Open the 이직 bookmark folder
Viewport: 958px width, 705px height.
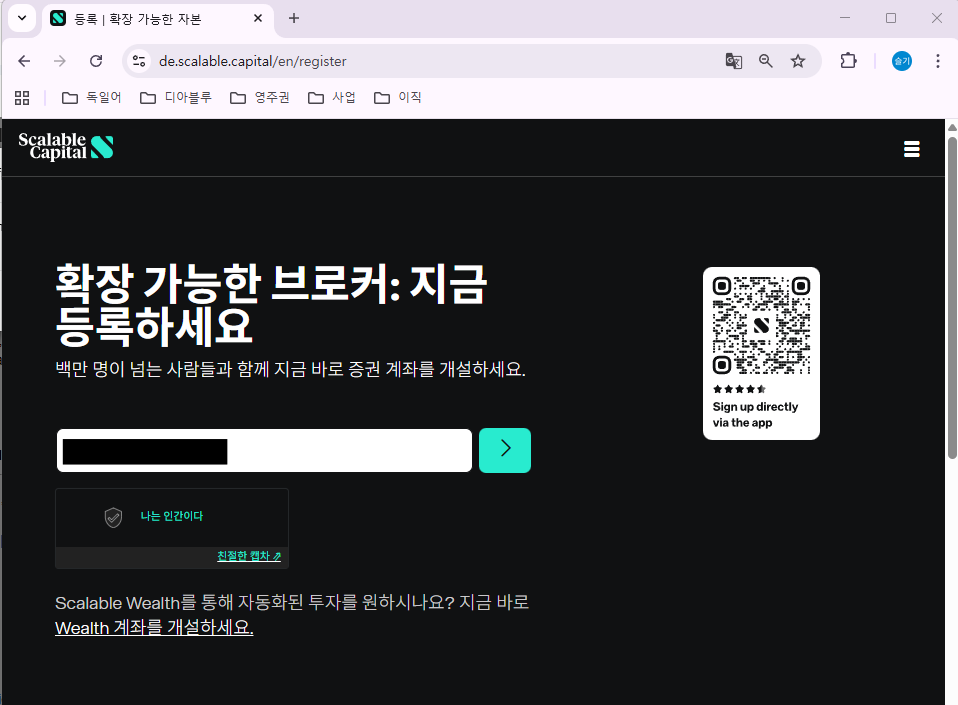click(x=398, y=98)
